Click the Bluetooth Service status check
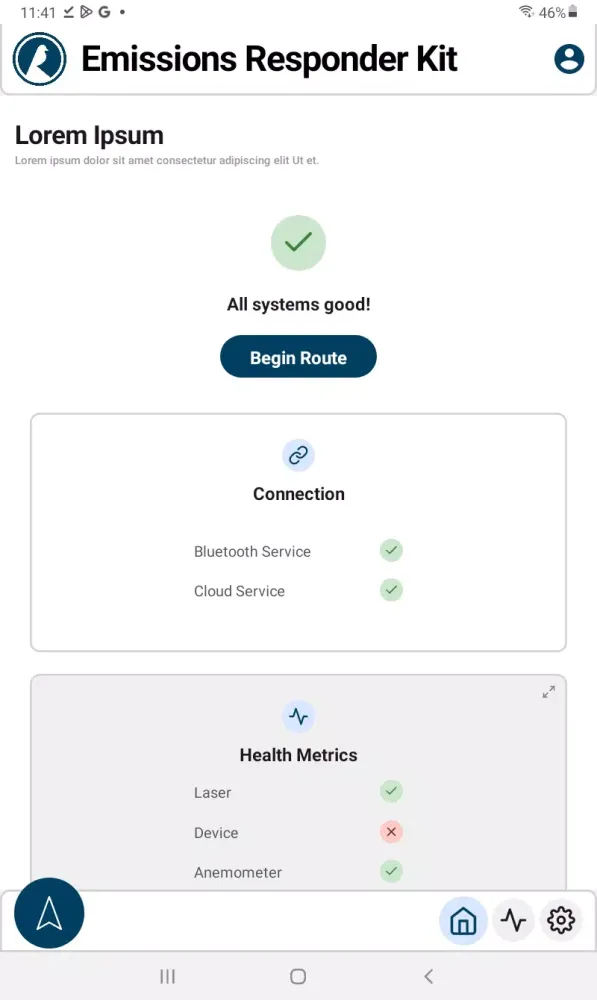 [x=391, y=550]
